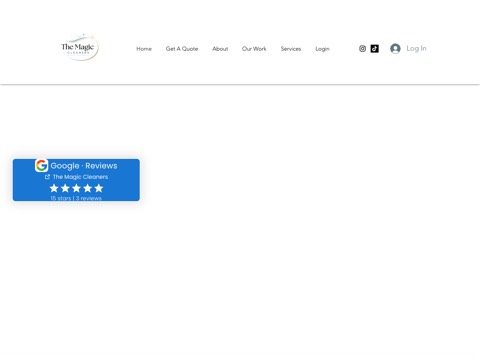Open the Services menu item
The width and height of the screenshot is (480, 360).
tap(291, 49)
